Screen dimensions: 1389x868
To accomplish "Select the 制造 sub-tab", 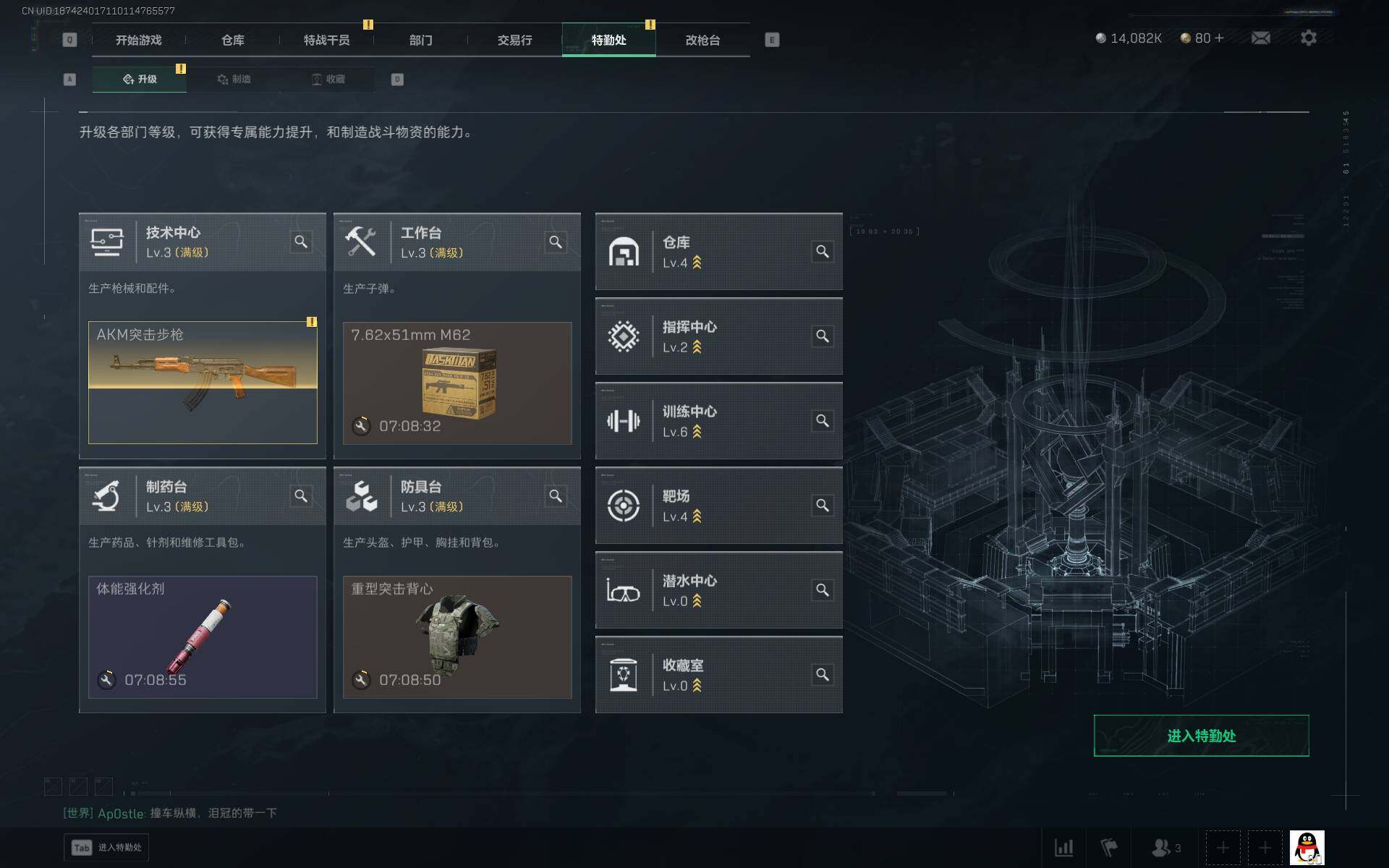I will point(234,79).
